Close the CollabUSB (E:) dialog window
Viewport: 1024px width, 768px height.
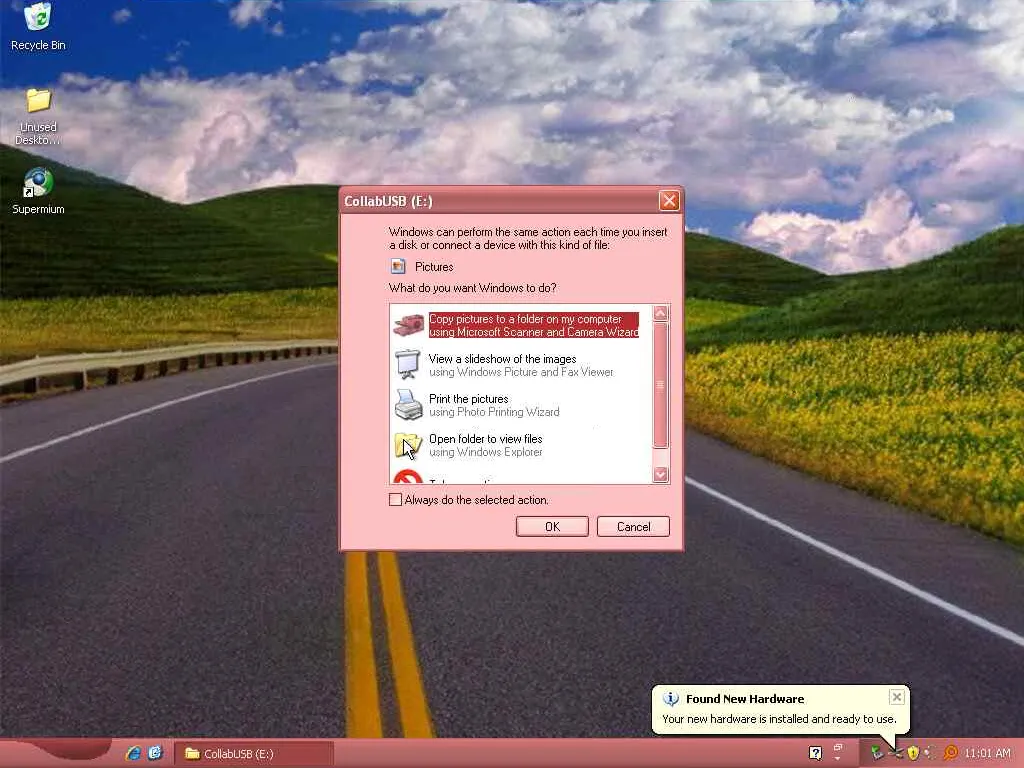click(669, 200)
